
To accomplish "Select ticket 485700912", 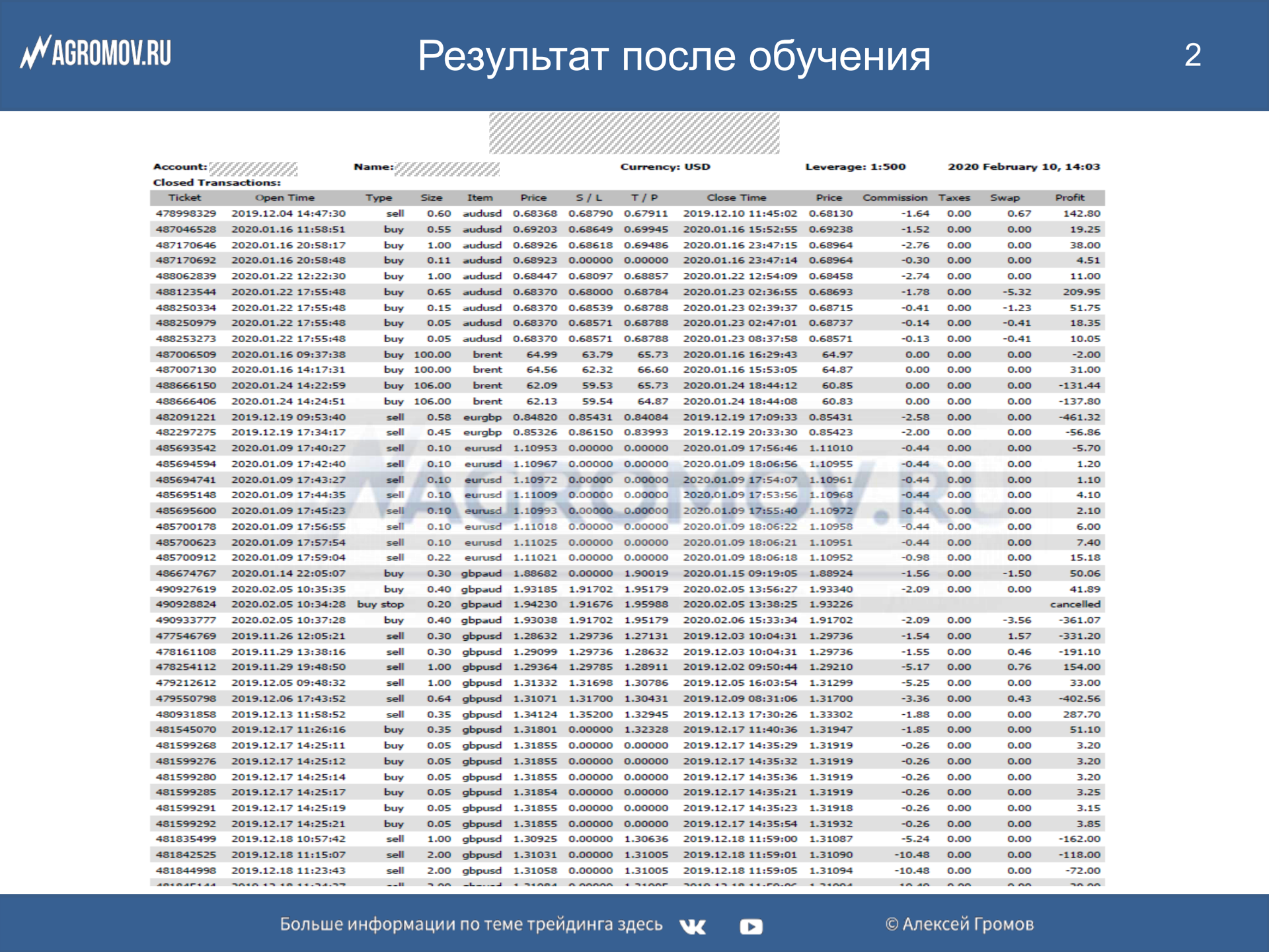I will coord(186,558).
